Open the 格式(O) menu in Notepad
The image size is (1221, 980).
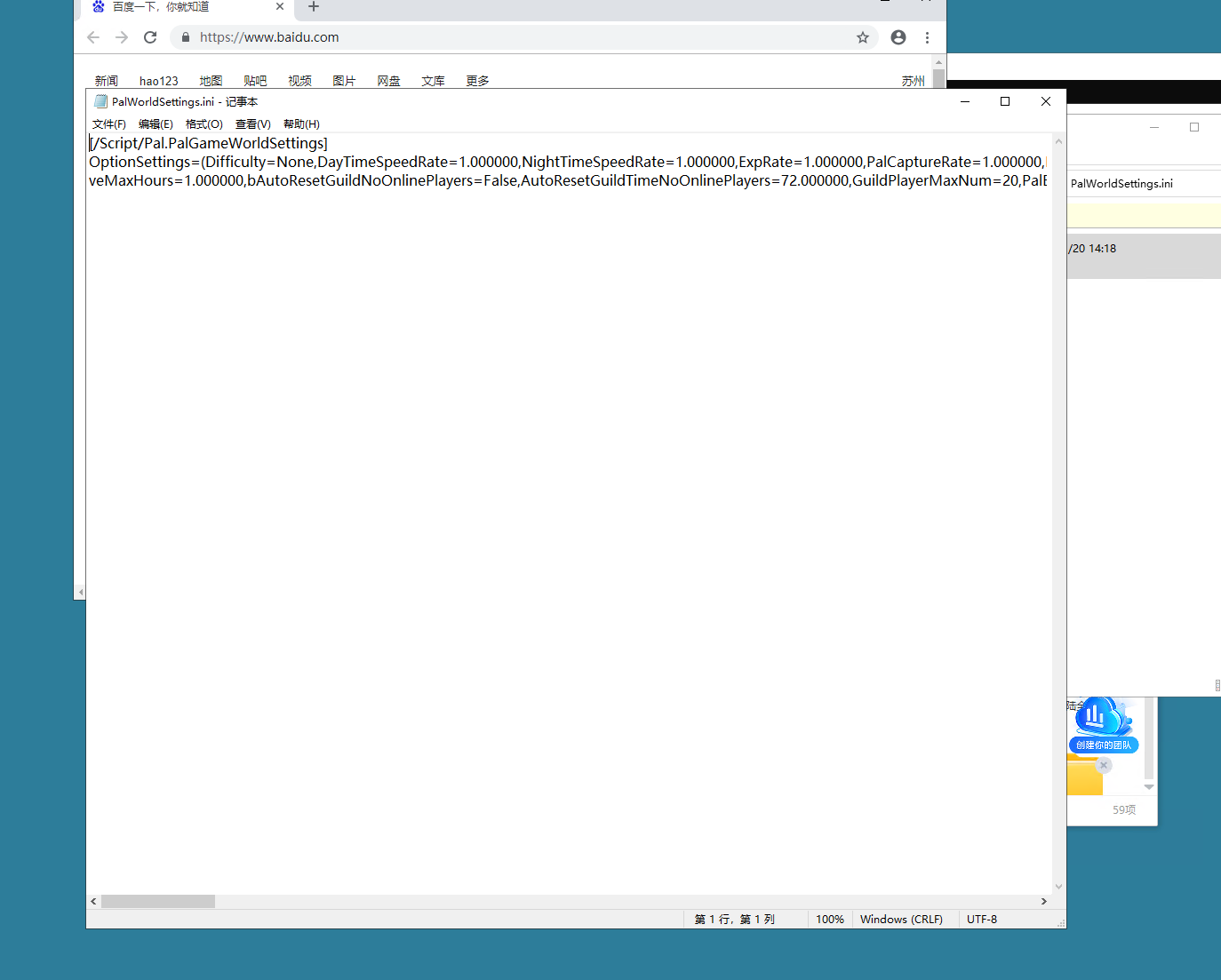[x=203, y=124]
